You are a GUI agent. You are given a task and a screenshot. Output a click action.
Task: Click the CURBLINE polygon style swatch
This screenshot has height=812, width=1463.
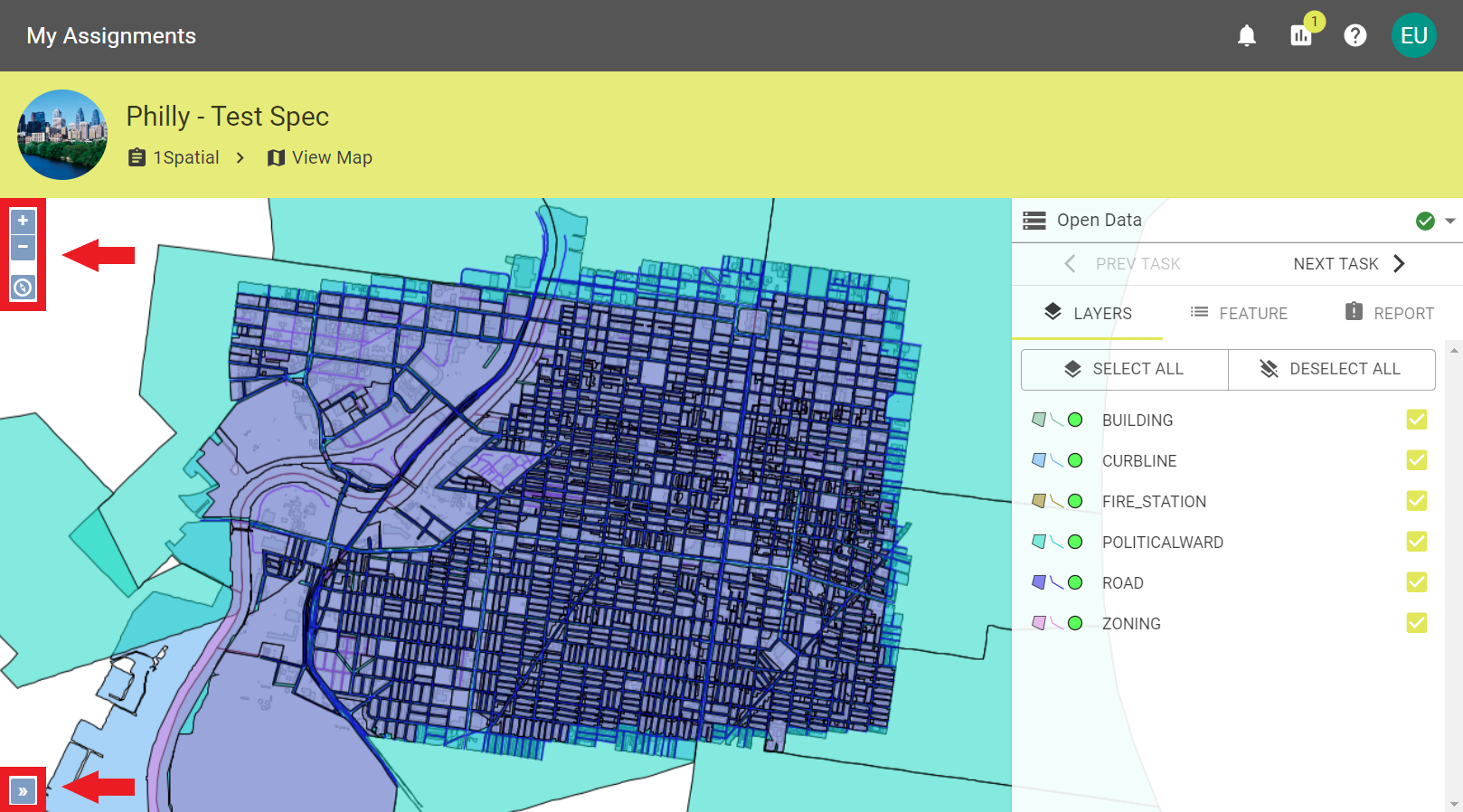1039,460
